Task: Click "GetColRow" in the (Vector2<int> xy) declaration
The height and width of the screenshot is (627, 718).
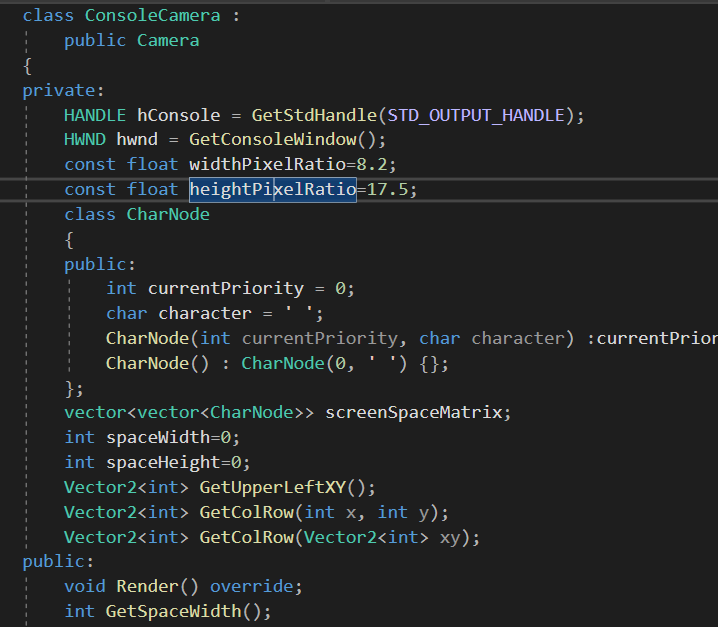Action: [246, 537]
